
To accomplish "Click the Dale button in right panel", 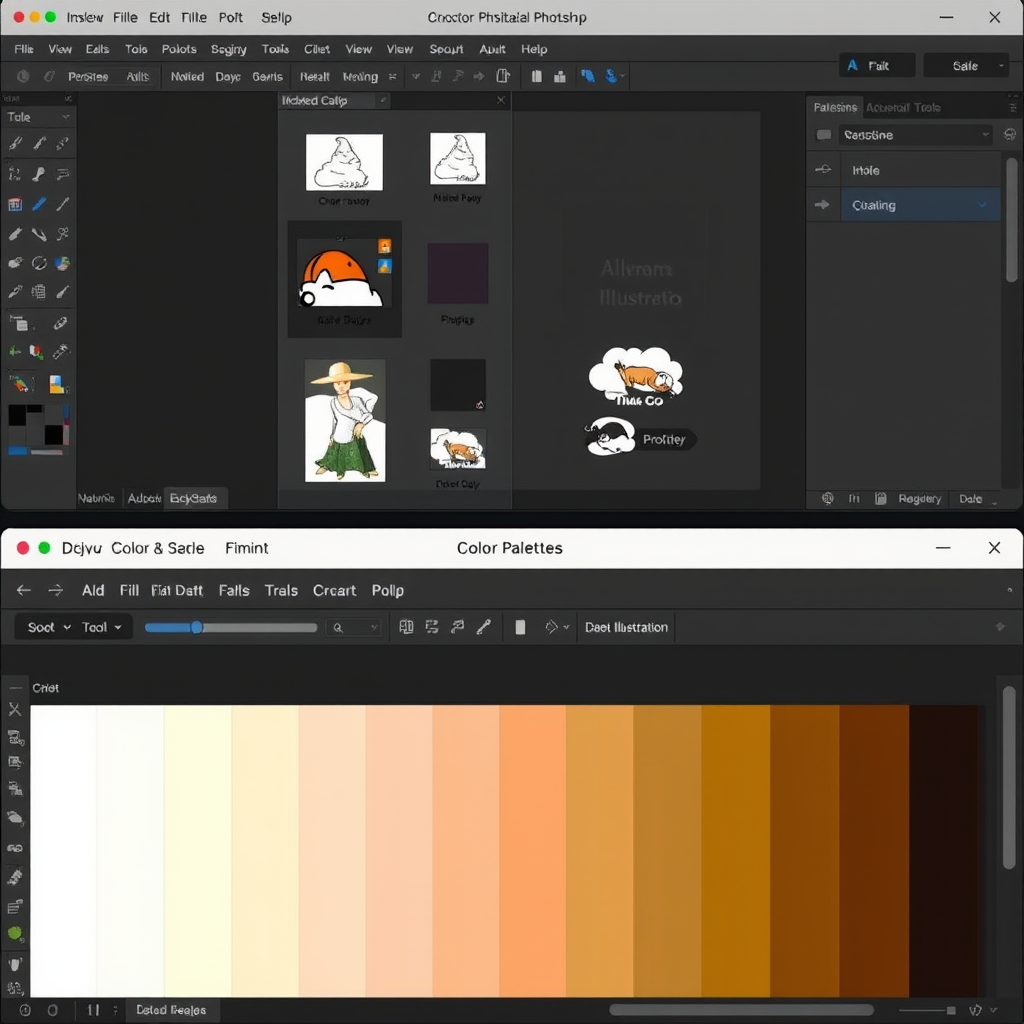I will (970, 499).
